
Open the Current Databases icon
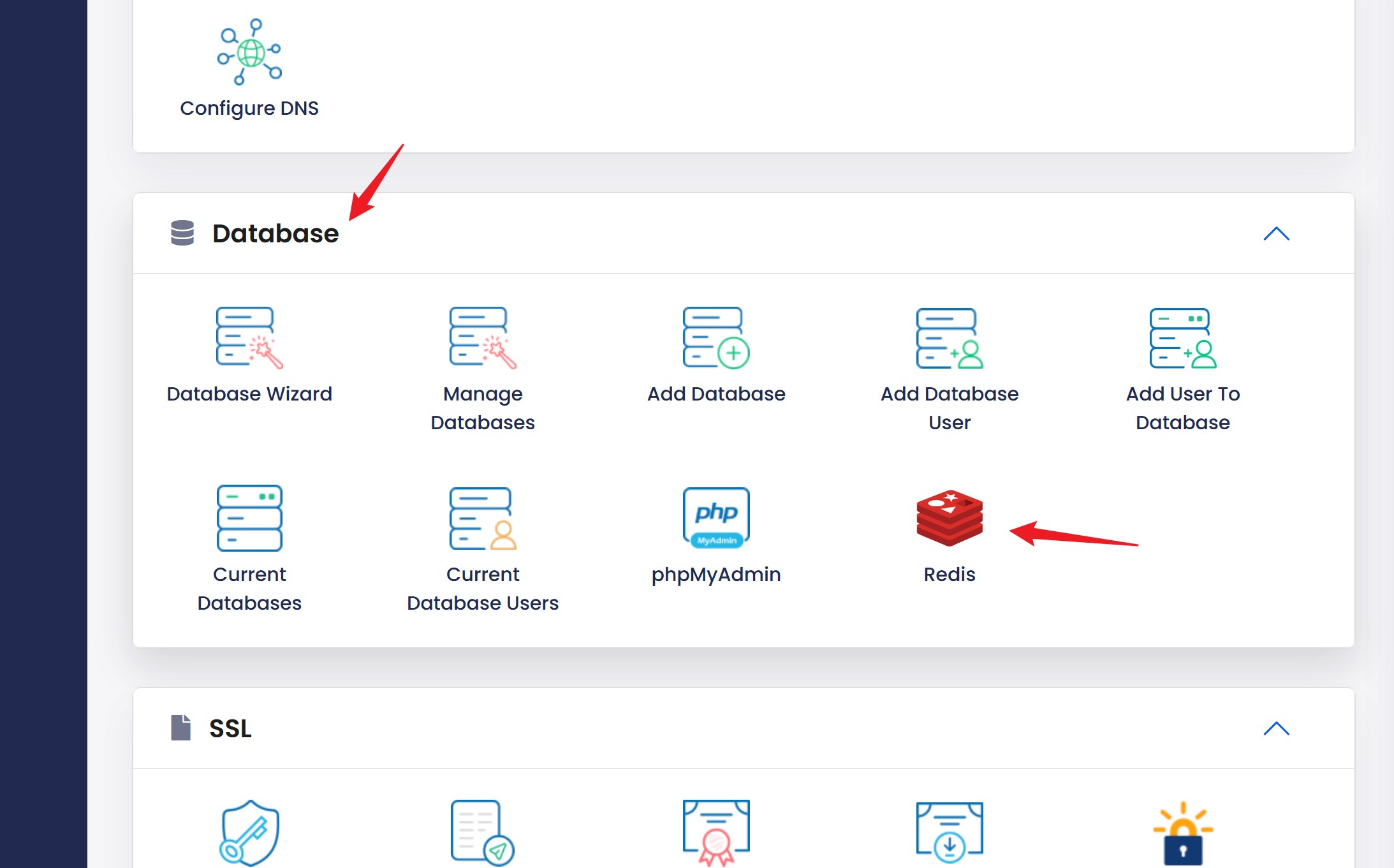(249, 518)
